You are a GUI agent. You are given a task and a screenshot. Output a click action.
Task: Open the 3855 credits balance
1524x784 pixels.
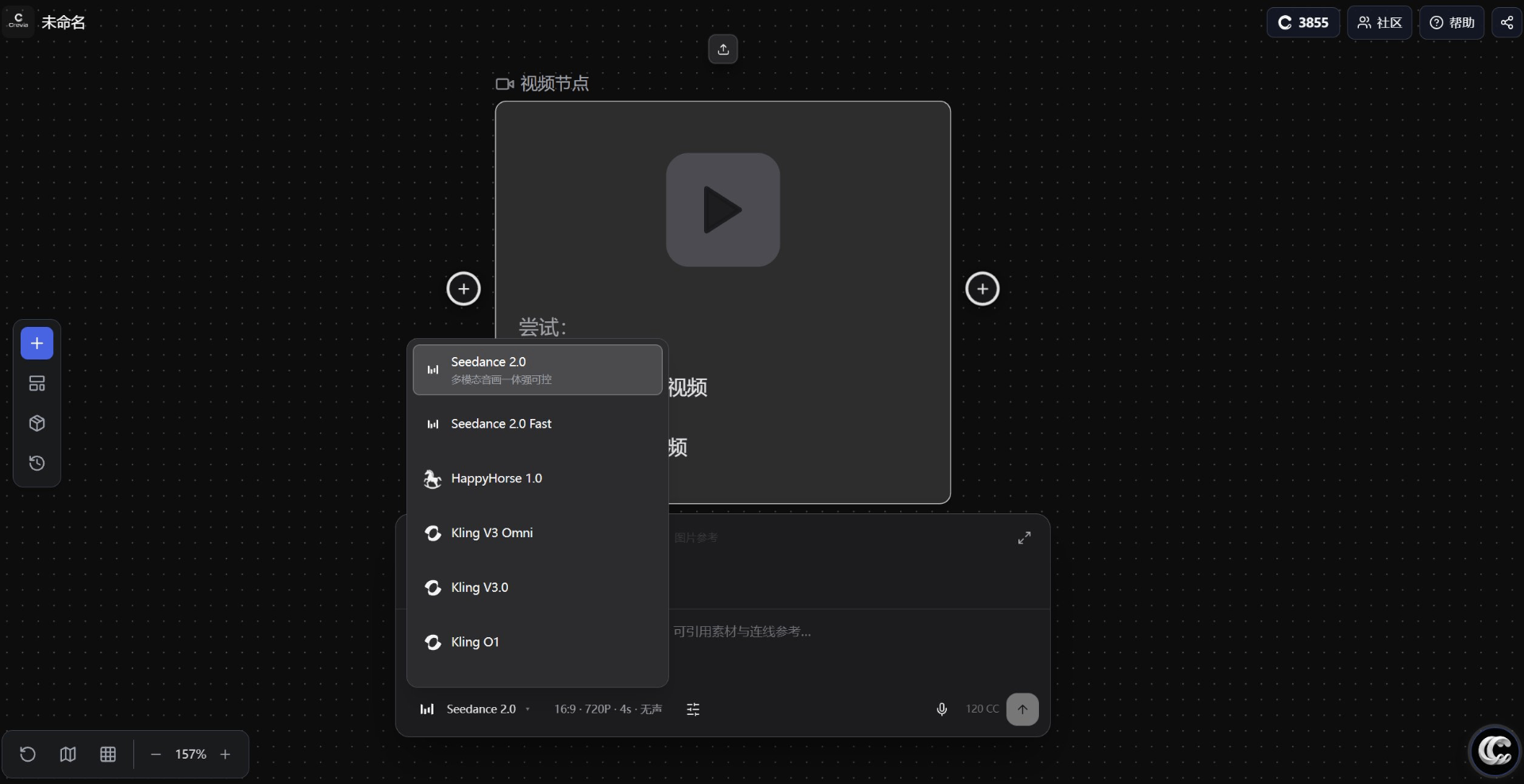click(x=1303, y=22)
